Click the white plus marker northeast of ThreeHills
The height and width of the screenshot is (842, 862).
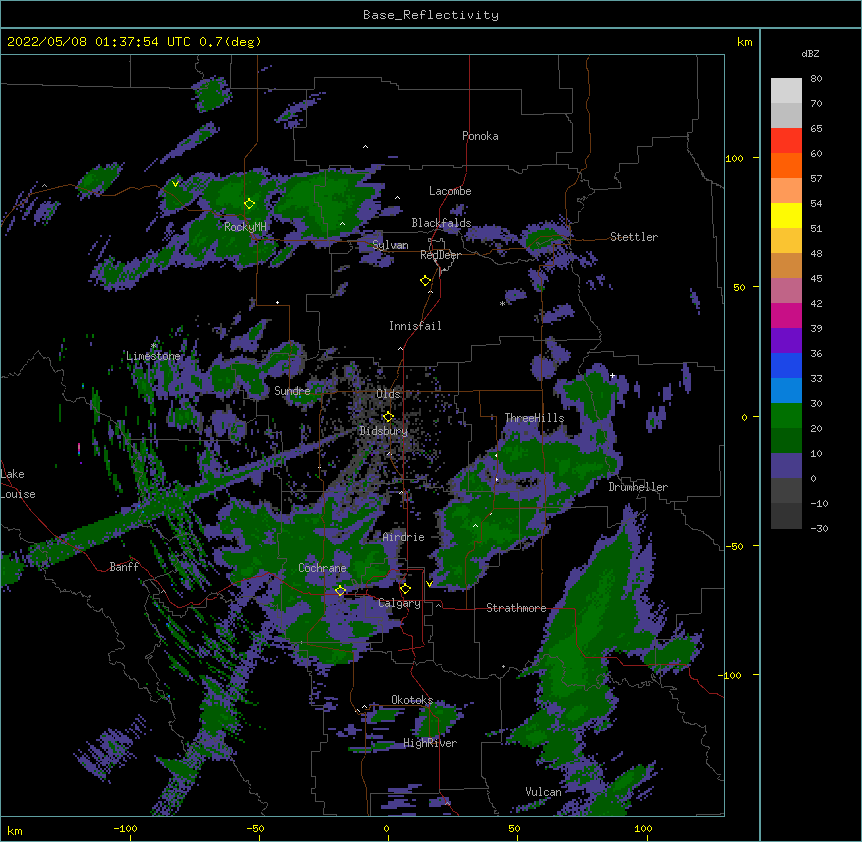[612, 376]
